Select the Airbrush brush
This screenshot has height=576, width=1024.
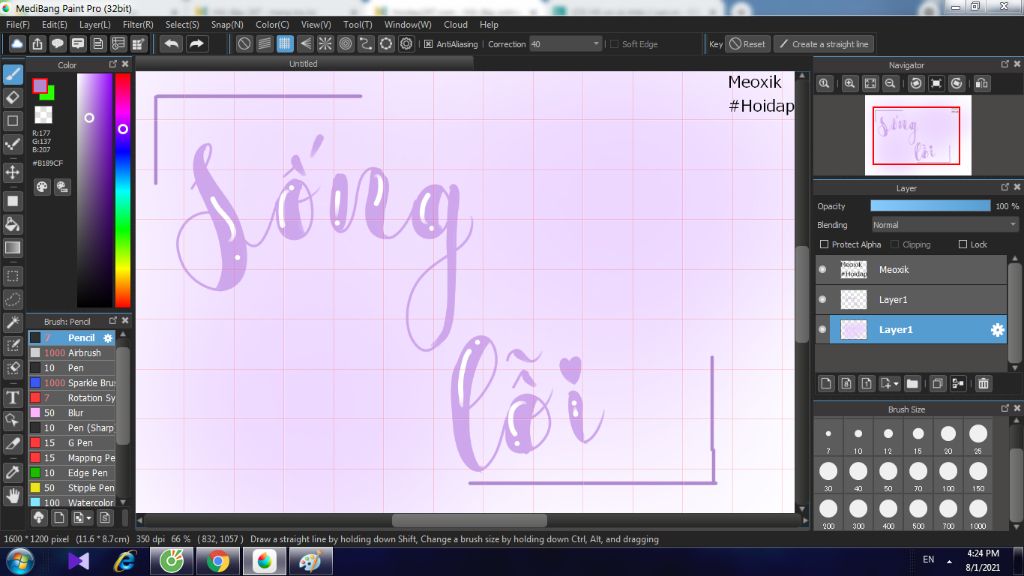[x=72, y=353]
